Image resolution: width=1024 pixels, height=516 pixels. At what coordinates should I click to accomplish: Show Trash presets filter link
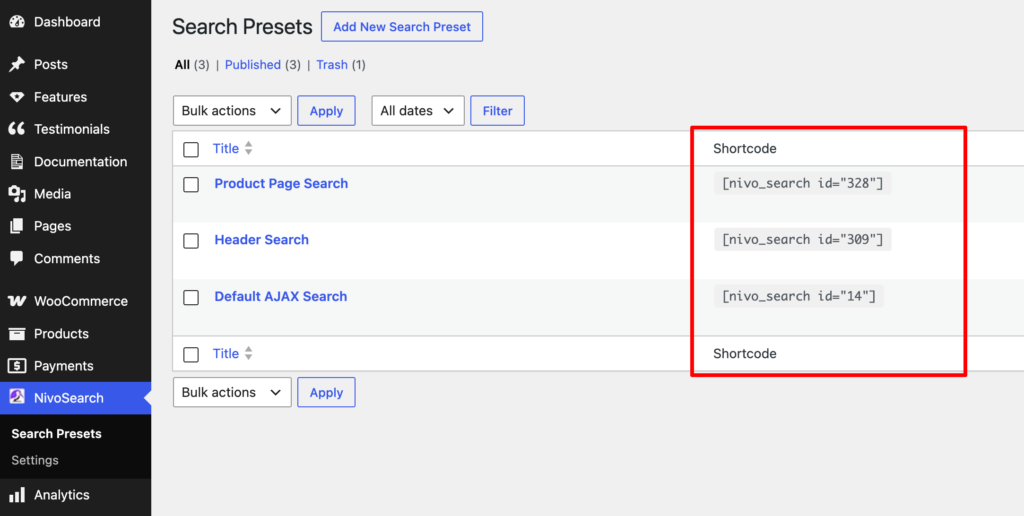(332, 65)
